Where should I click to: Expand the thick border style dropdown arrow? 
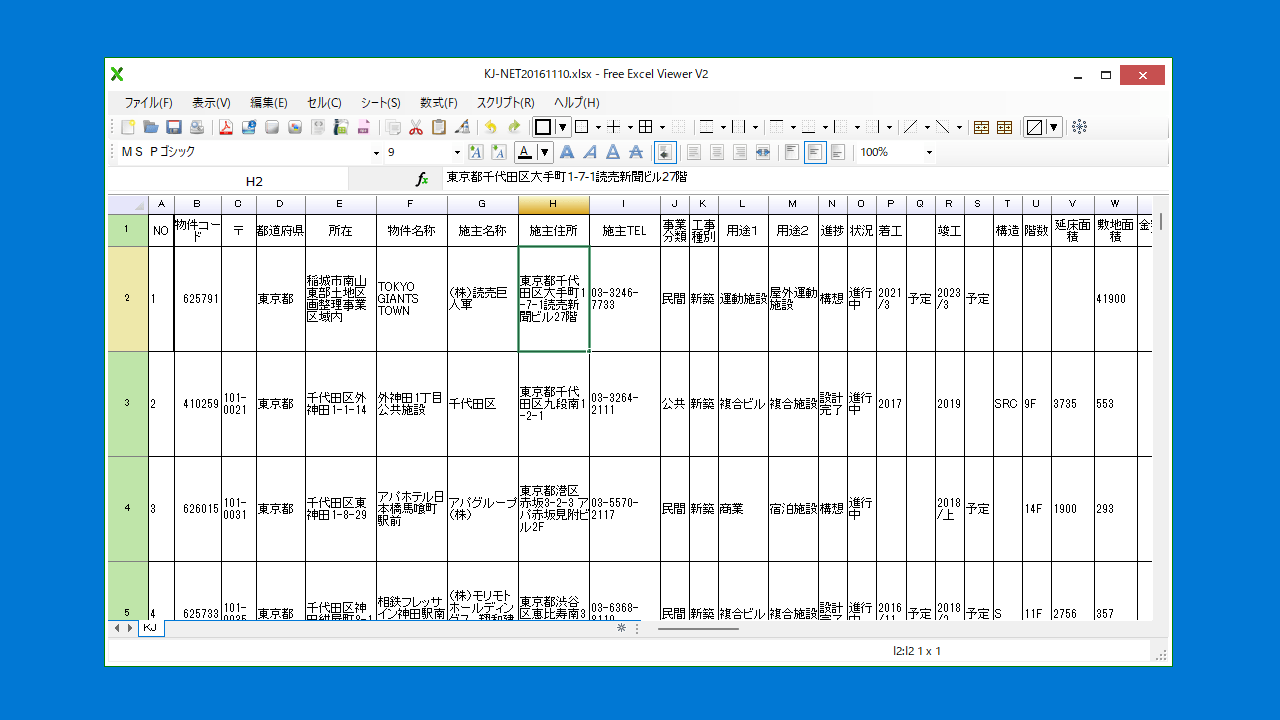[x=563, y=127]
